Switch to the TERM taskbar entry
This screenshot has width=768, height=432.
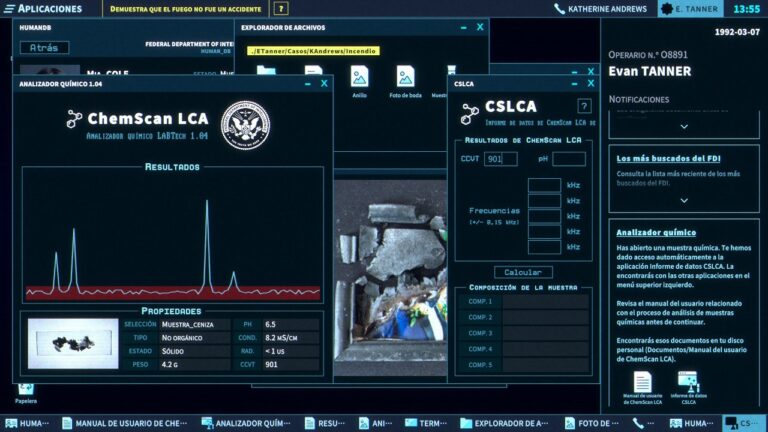click(426, 423)
